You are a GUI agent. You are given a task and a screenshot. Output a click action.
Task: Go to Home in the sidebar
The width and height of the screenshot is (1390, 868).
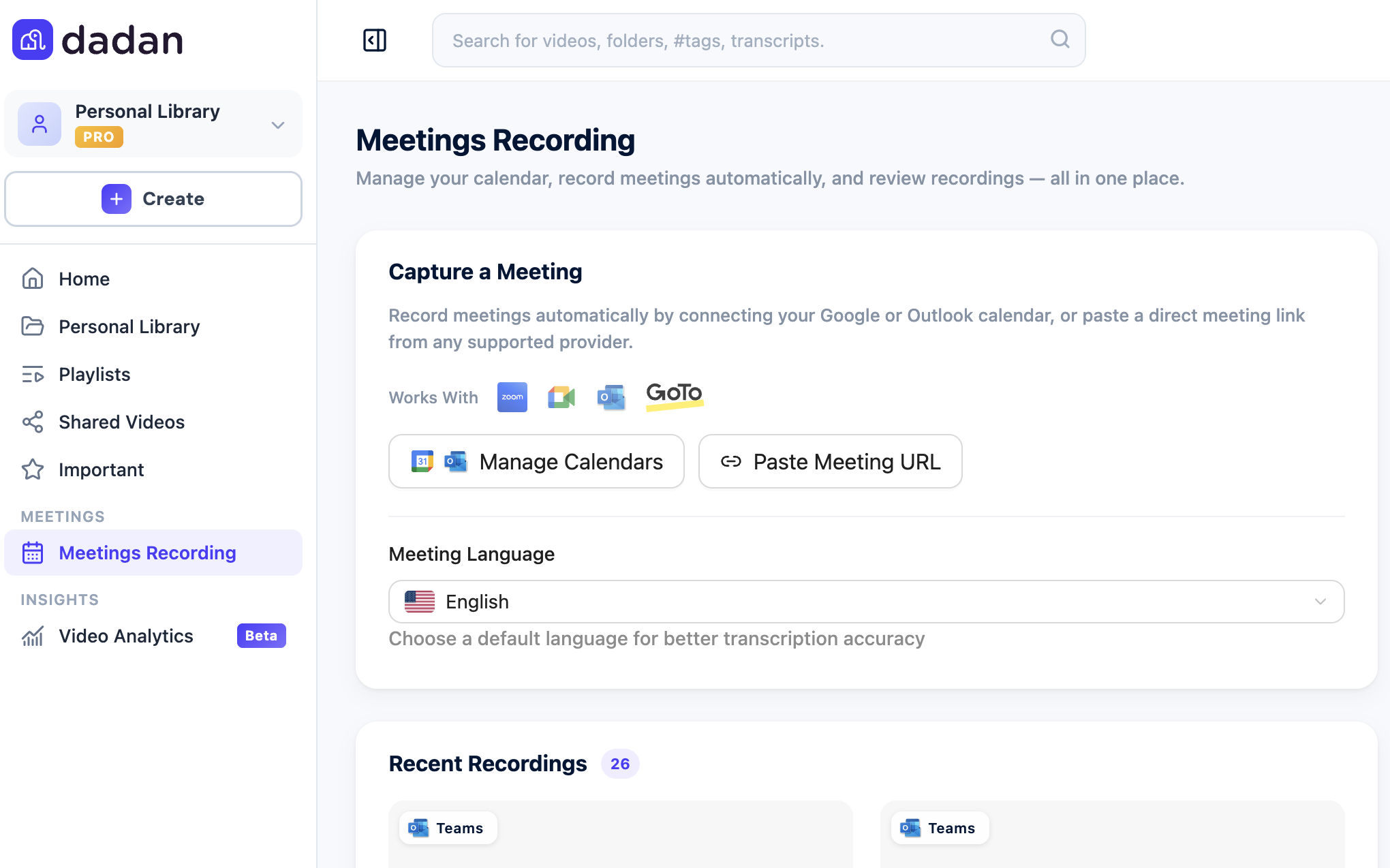point(153,279)
